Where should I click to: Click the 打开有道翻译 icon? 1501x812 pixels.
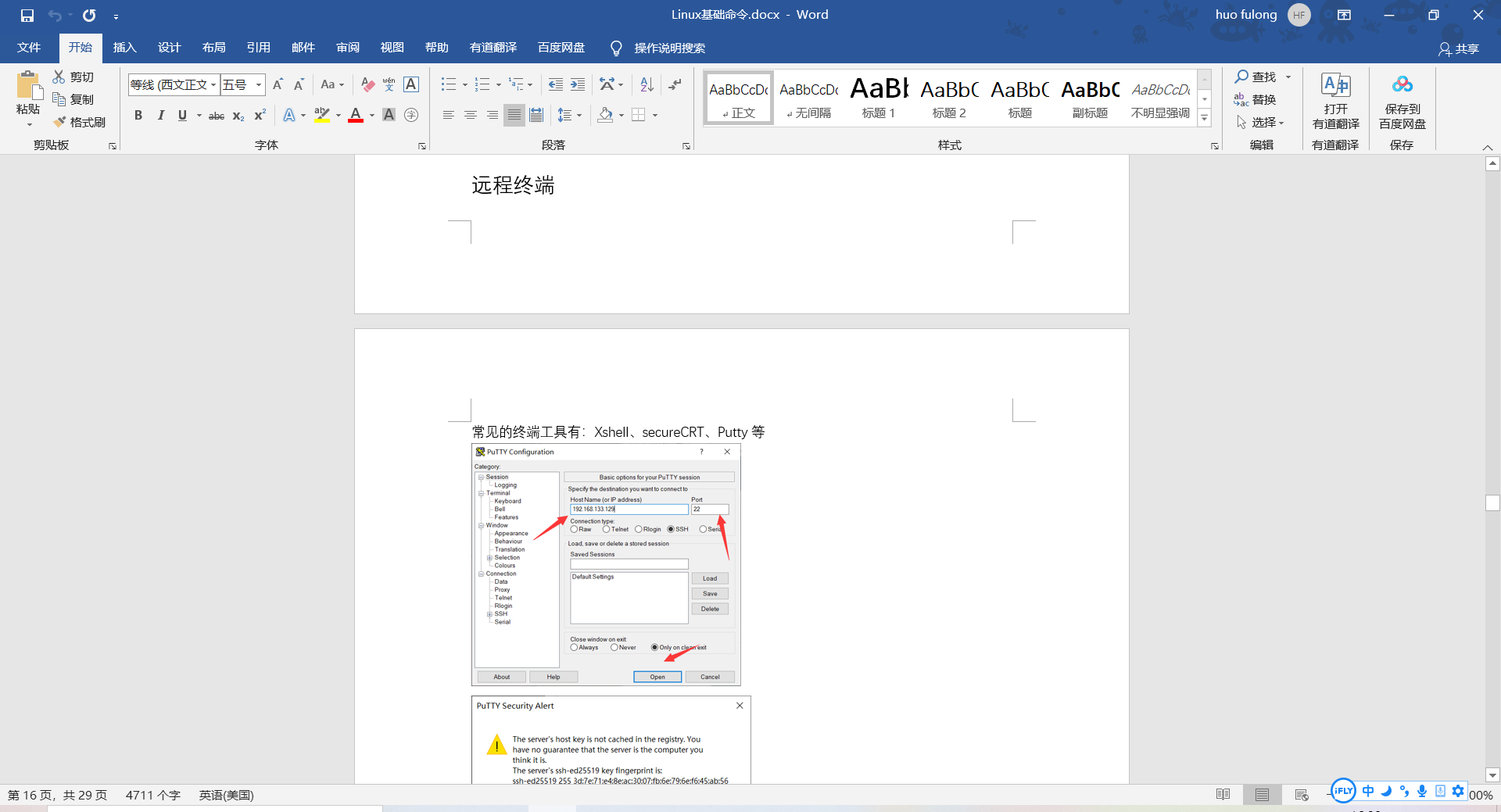tap(1335, 100)
